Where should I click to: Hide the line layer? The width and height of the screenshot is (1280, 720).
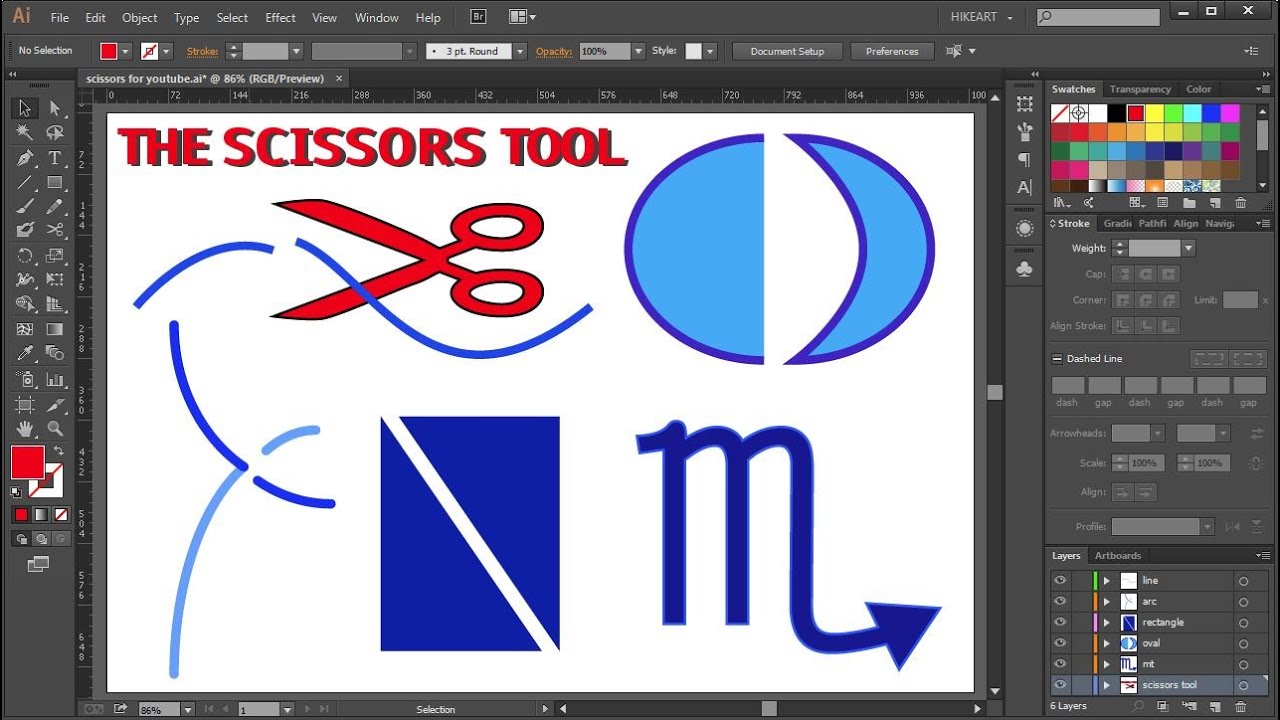[x=1060, y=580]
